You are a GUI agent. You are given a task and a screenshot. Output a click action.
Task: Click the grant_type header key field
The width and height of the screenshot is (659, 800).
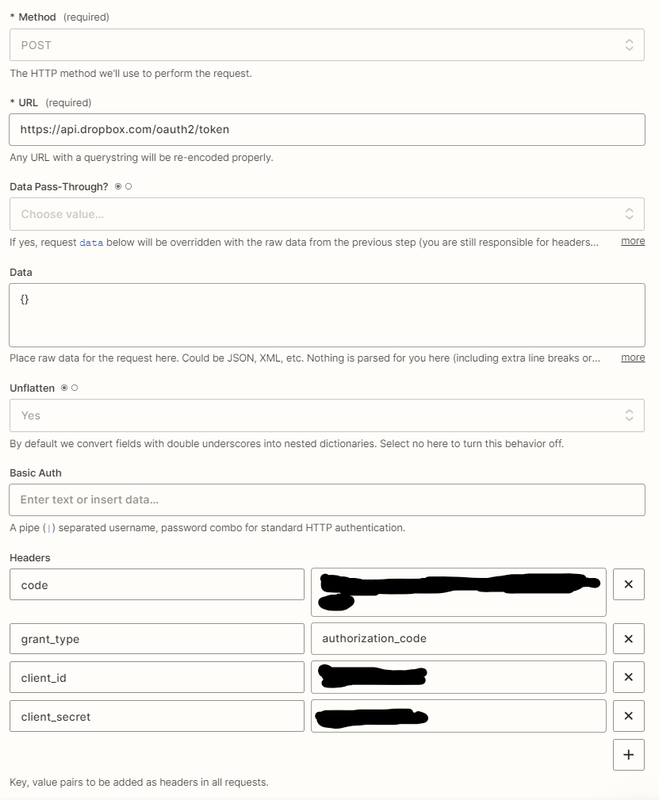(156, 639)
